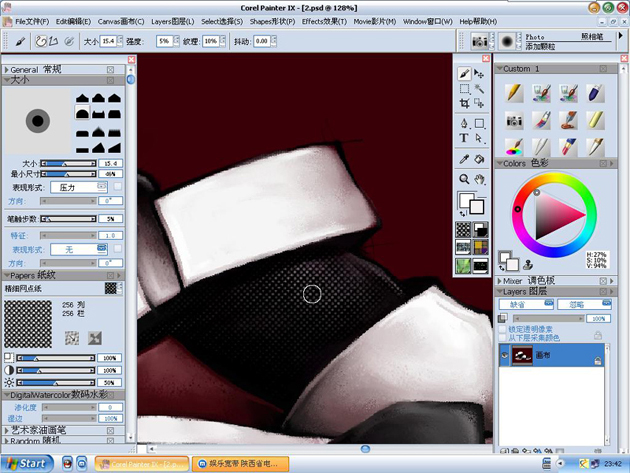The height and width of the screenshot is (473, 630).
Task: Click the Windows Start button
Action: point(27,464)
